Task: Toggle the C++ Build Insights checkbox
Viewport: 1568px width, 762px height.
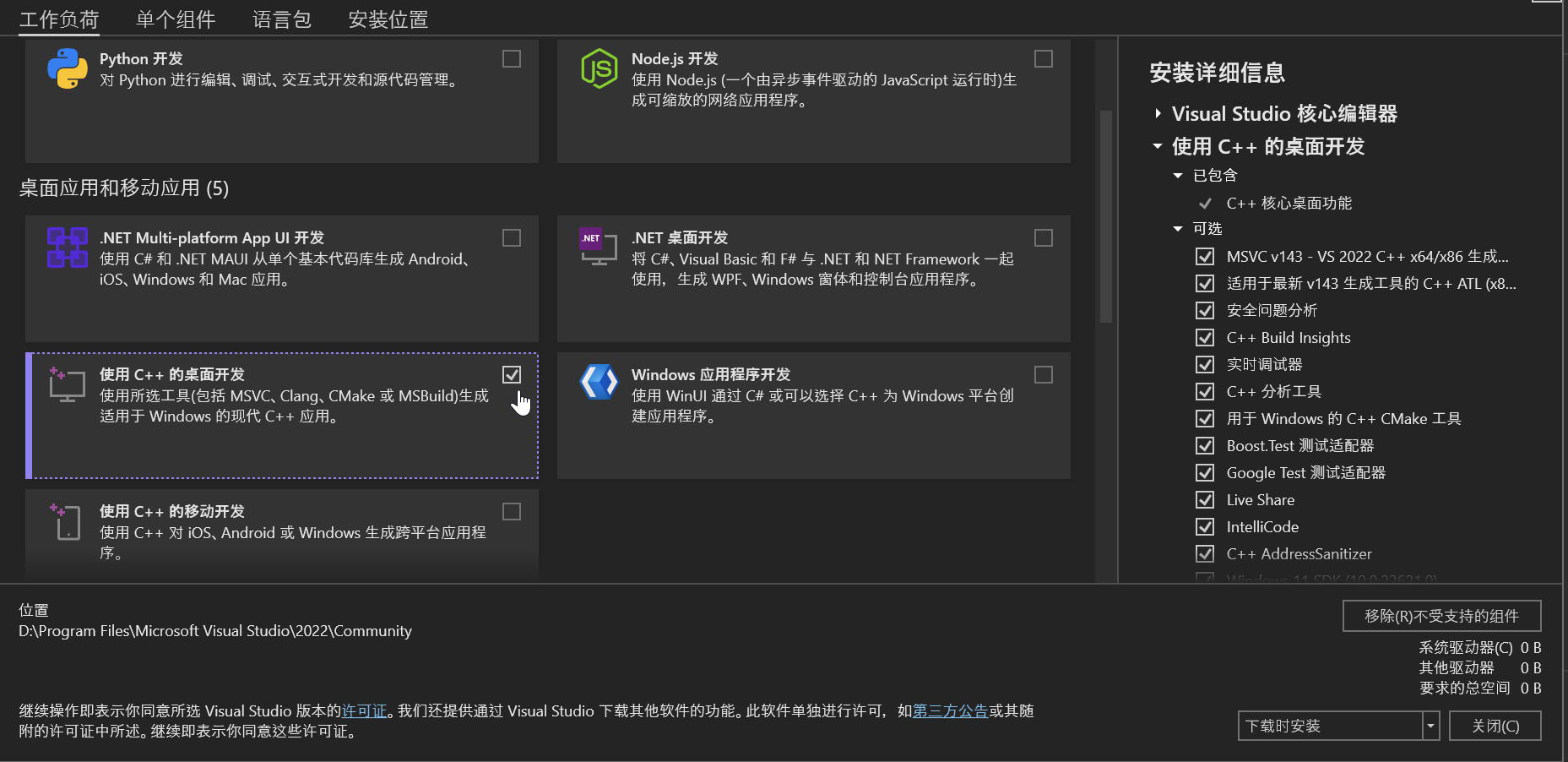Action: click(1205, 337)
